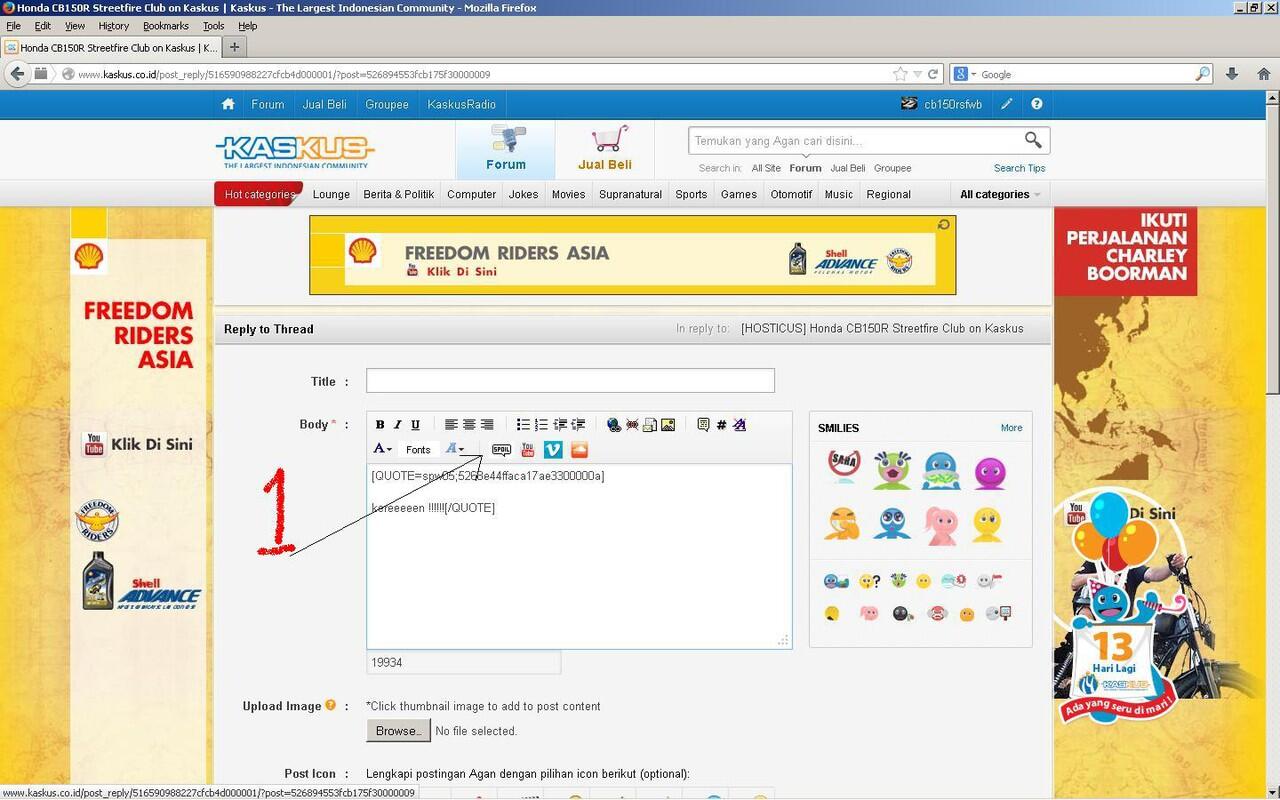Viewport: 1280px width, 800px height.
Task: Expand the All categories dropdown
Action: [x=1000, y=194]
